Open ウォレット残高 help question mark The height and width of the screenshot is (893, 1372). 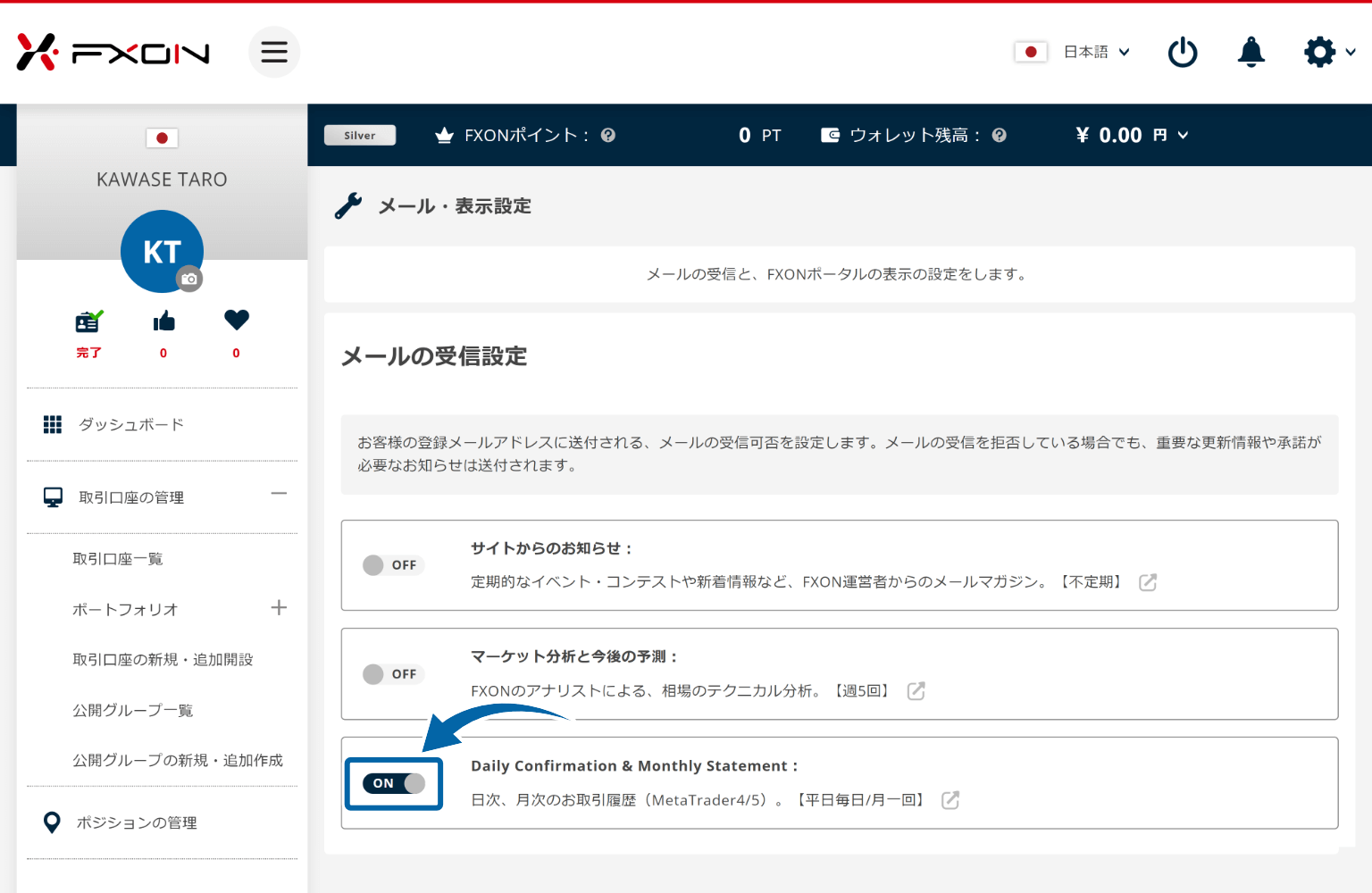[1000, 135]
